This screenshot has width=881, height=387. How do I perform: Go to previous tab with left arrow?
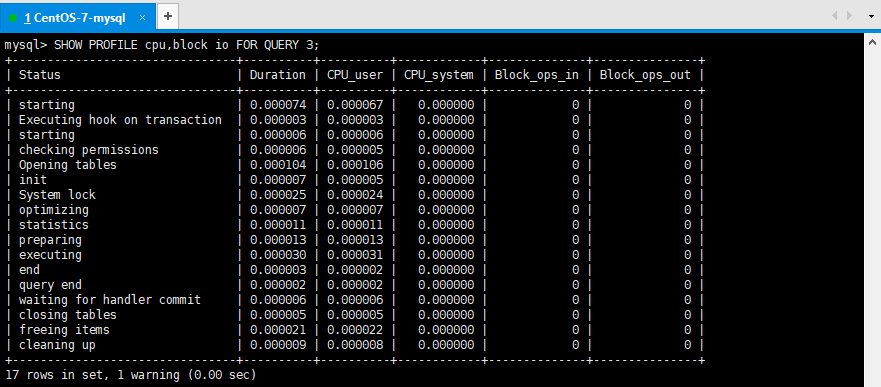[835, 16]
